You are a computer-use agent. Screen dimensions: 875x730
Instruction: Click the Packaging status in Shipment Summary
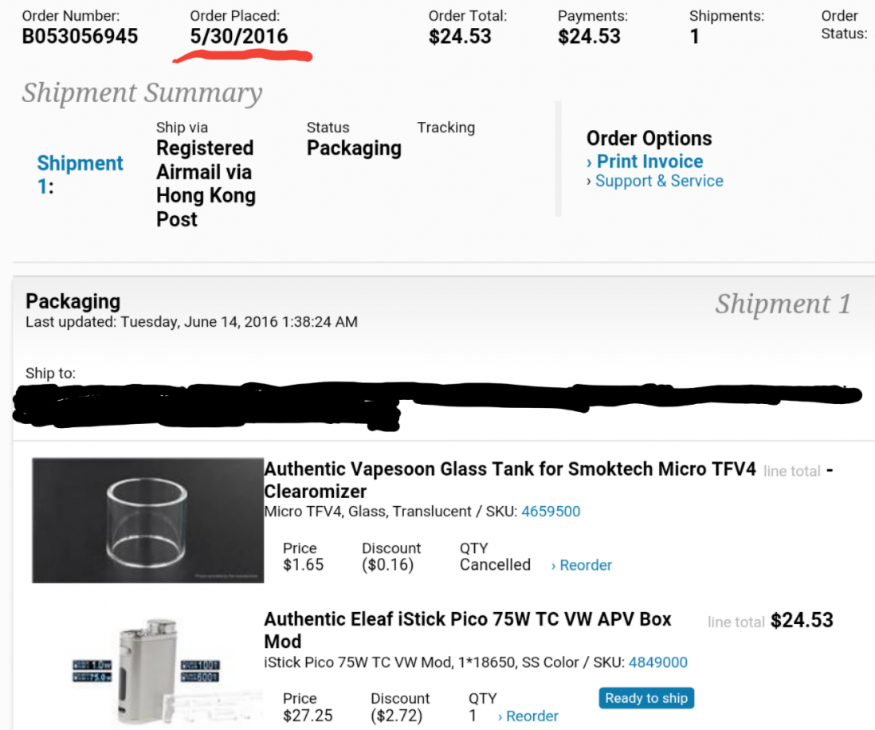[354, 148]
